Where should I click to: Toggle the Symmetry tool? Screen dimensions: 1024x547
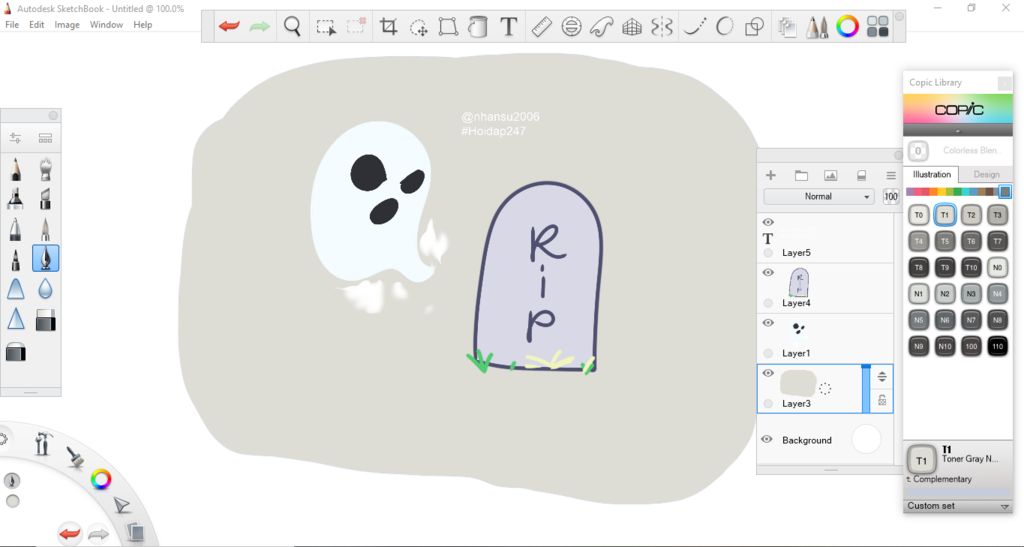(x=662, y=27)
